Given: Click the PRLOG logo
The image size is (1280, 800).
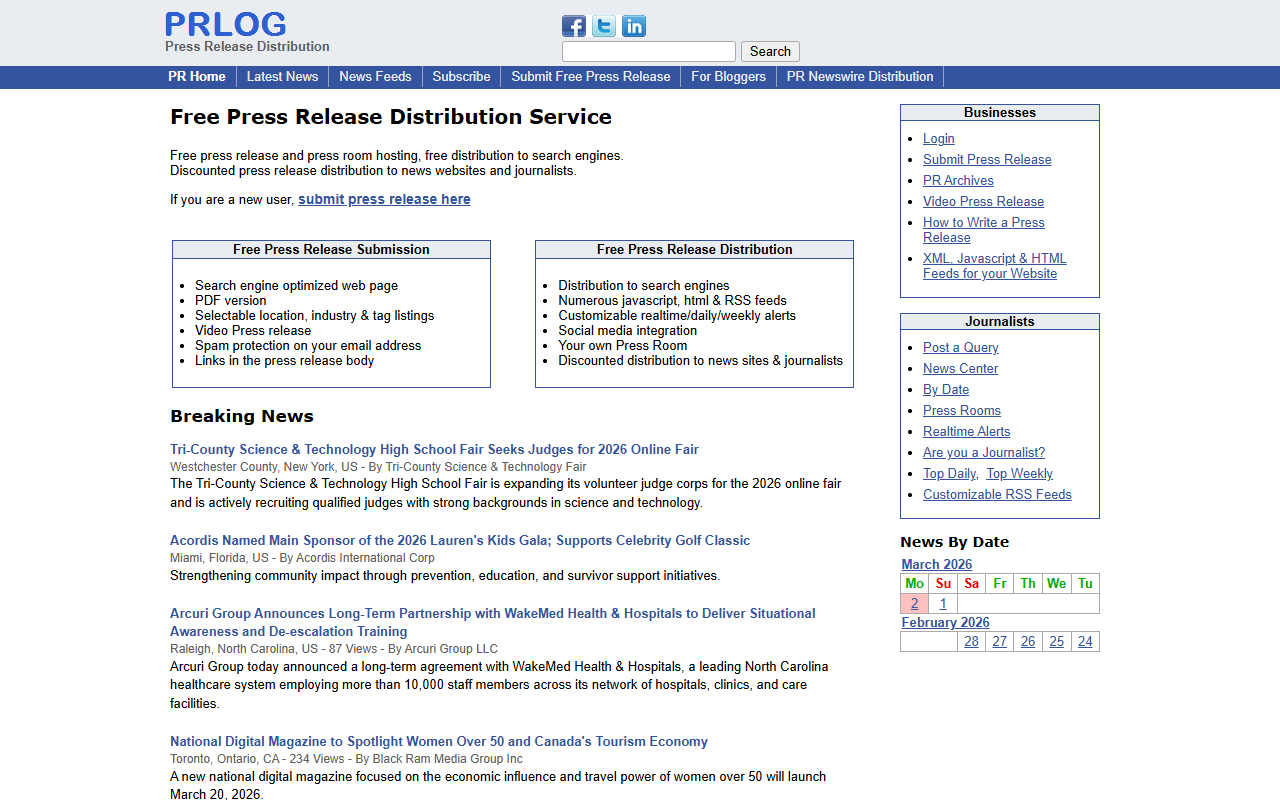Looking at the screenshot, I should pyautogui.click(x=226, y=24).
